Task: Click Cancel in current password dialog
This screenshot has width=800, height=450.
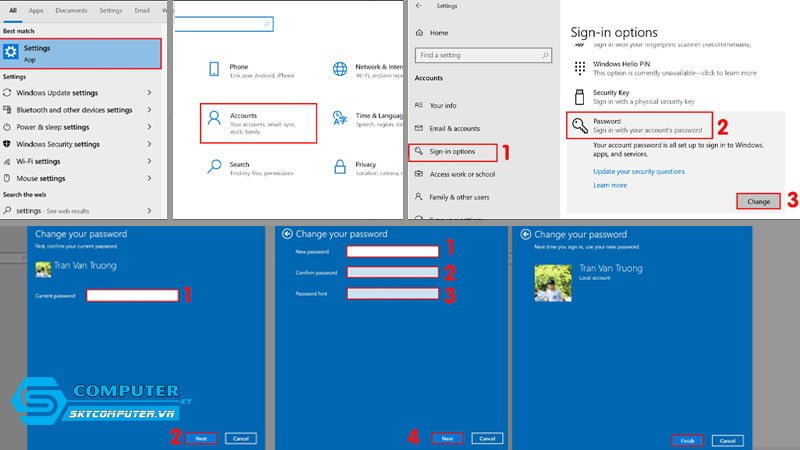Action: click(x=241, y=438)
